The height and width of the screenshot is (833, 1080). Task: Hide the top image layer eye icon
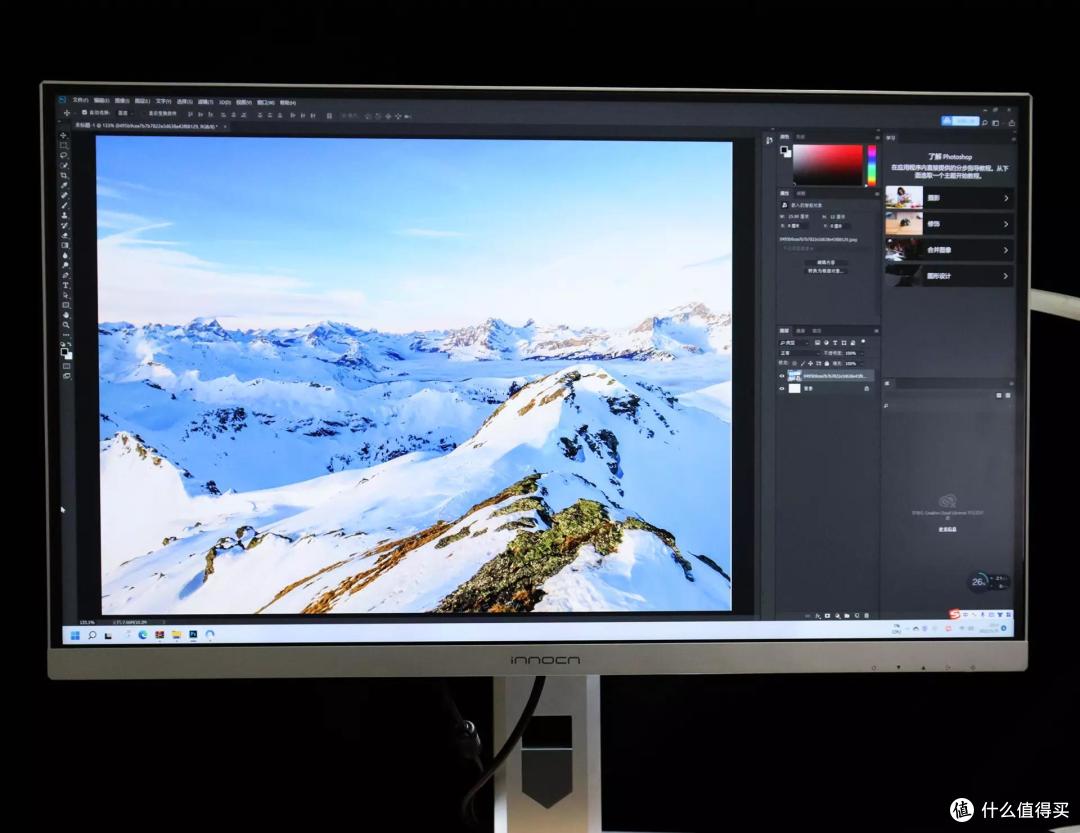pyautogui.click(x=782, y=376)
